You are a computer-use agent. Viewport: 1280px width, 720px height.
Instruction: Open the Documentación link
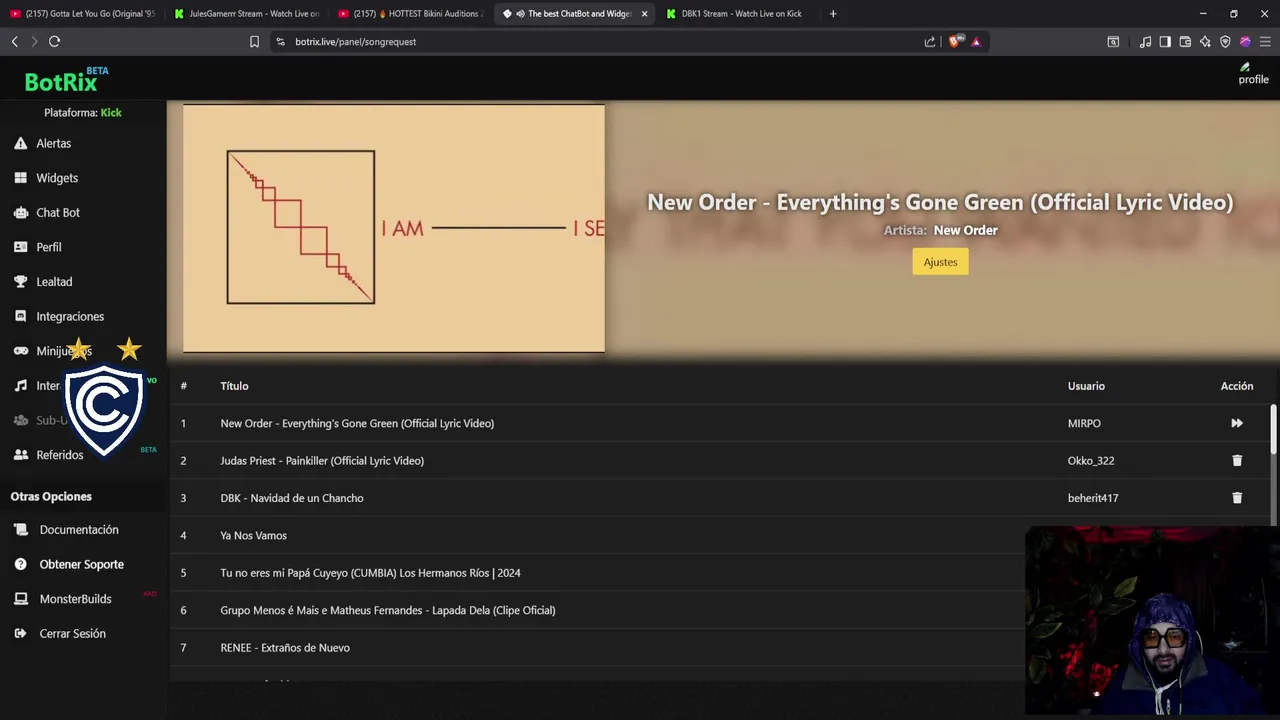click(x=79, y=530)
